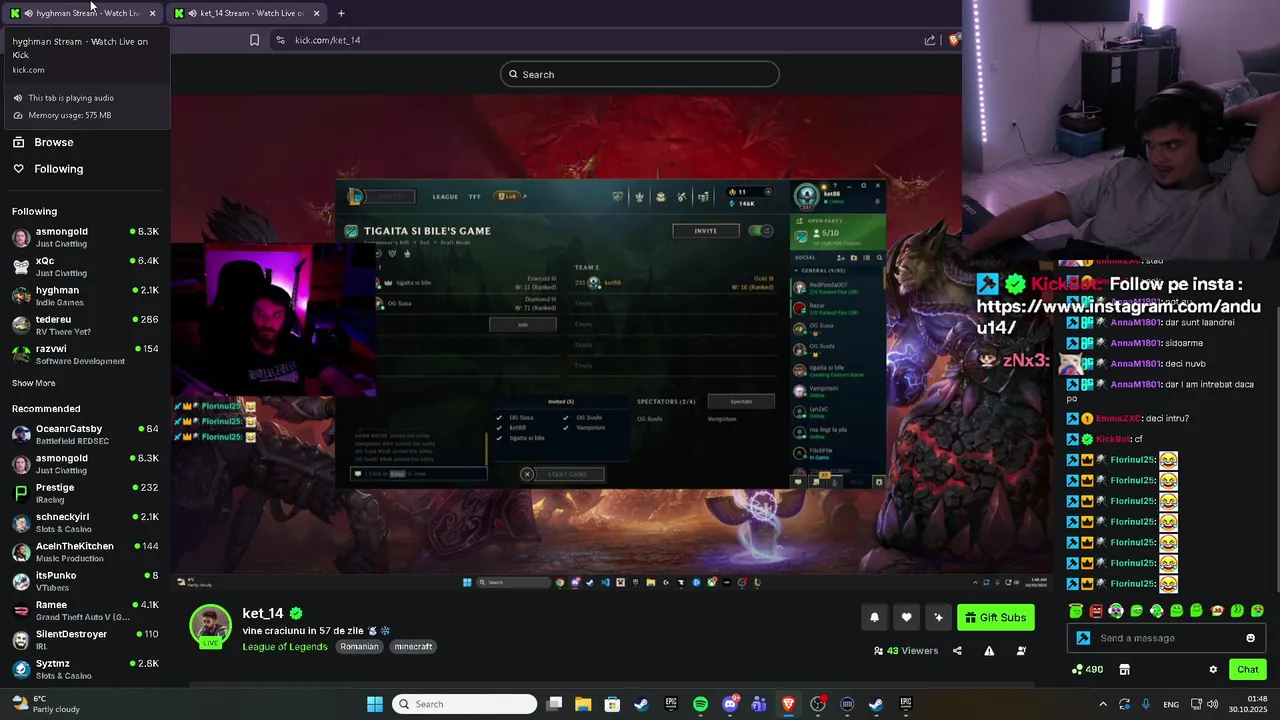1280x720 pixels.
Task: Switch to the ket_14 Stream tab
Action: (249, 13)
